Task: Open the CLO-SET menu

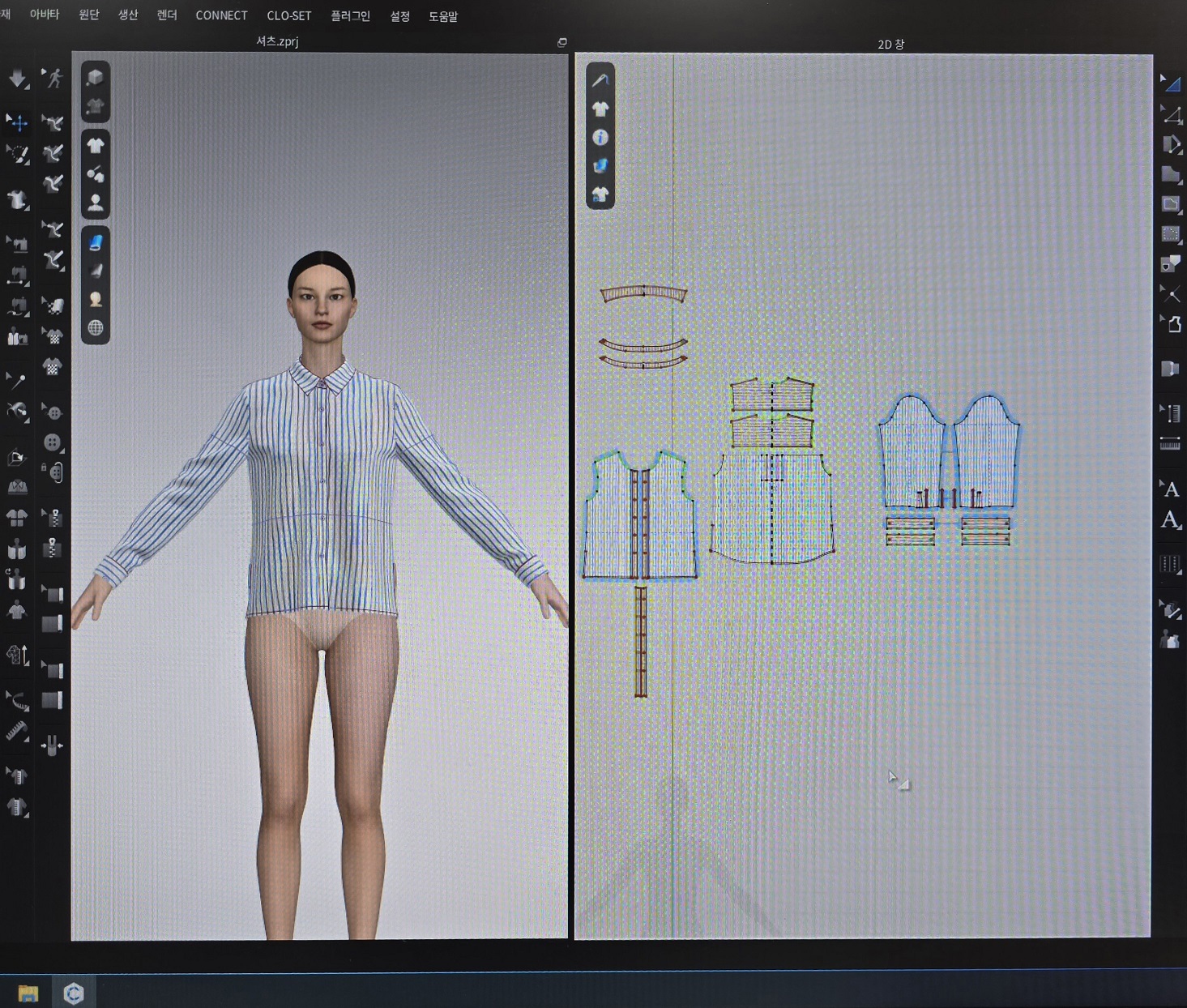Action: 288,15
